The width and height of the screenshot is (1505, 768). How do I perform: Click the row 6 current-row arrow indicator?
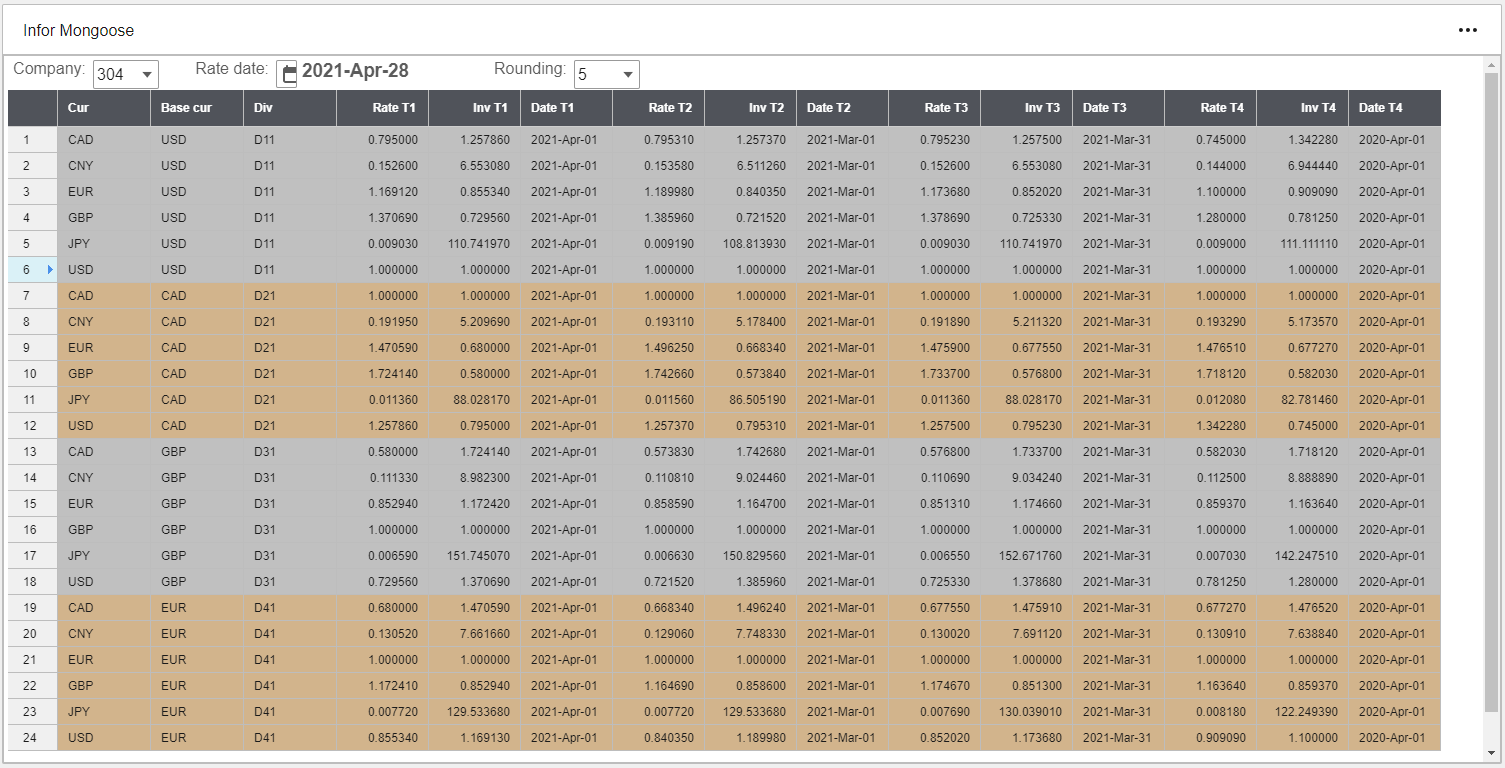[50, 269]
